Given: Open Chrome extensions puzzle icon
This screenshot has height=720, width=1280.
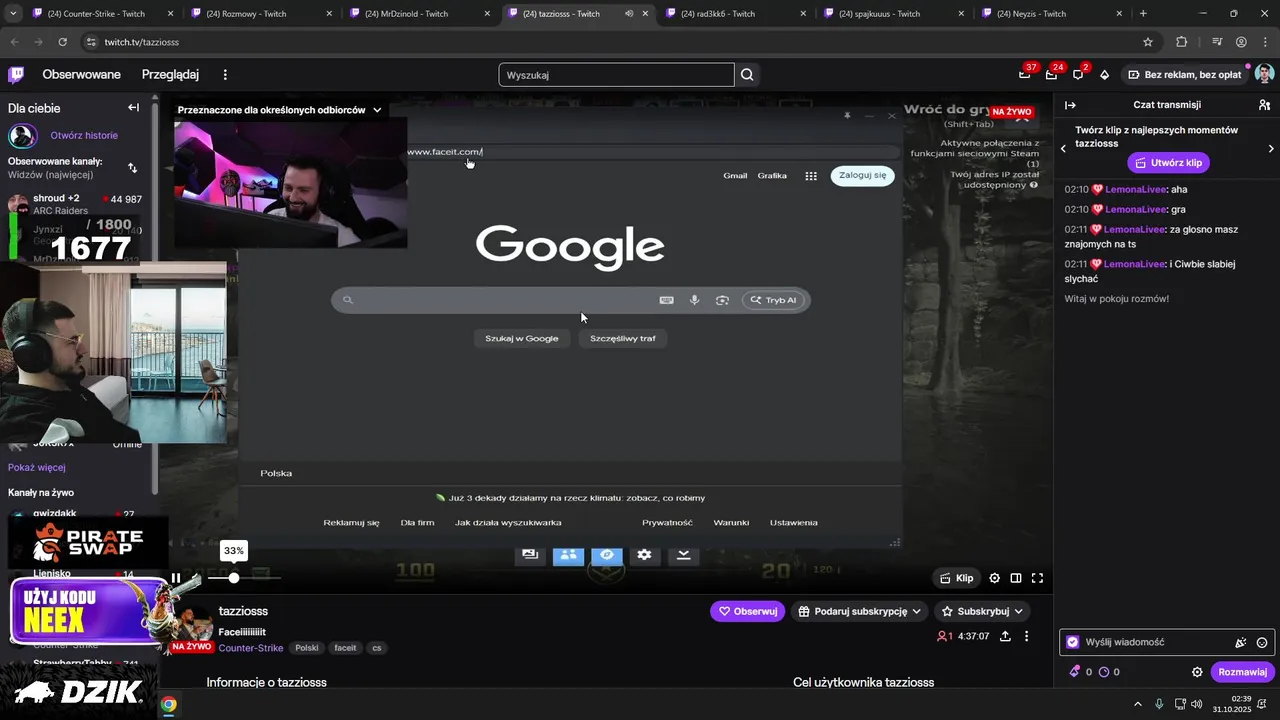Looking at the screenshot, I should tap(1182, 42).
